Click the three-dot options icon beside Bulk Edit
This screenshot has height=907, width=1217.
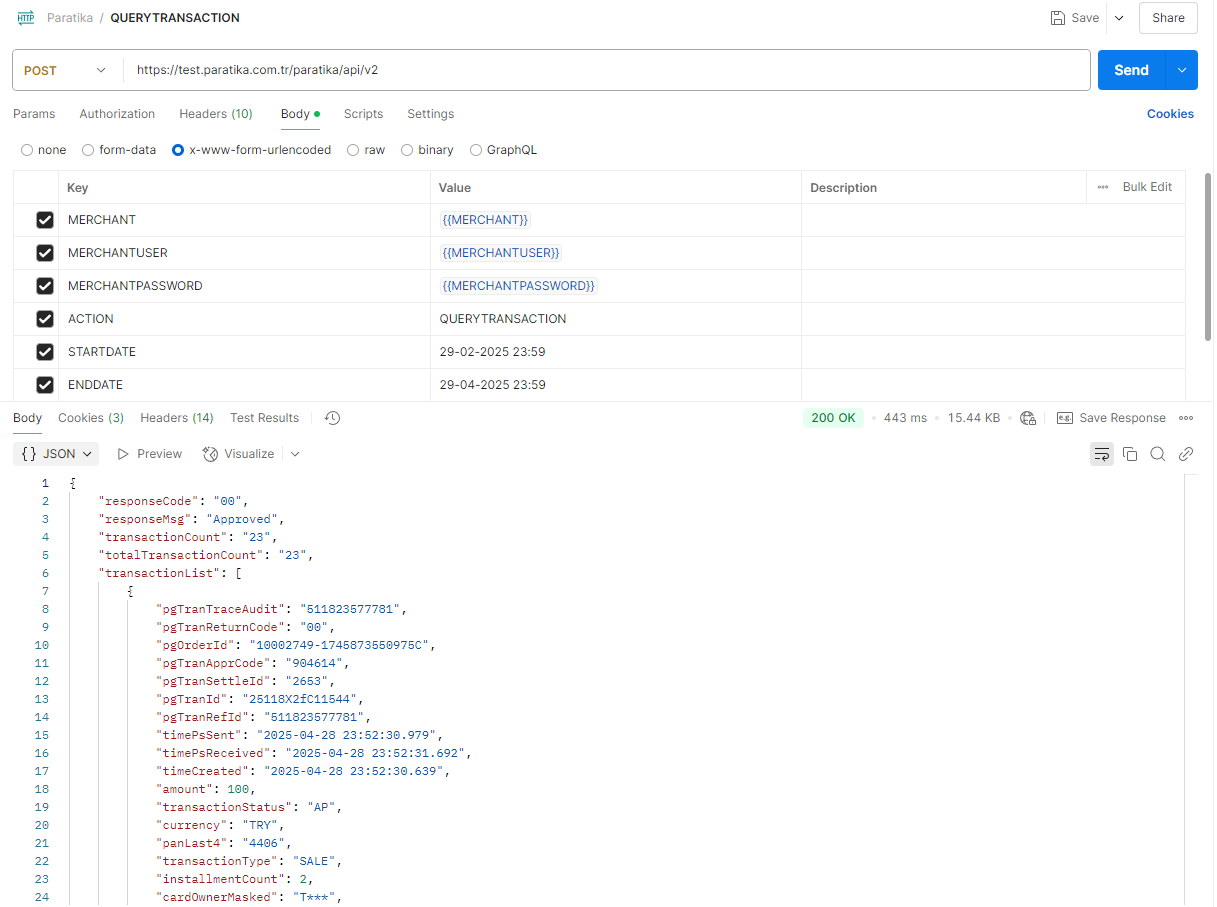point(1103,187)
